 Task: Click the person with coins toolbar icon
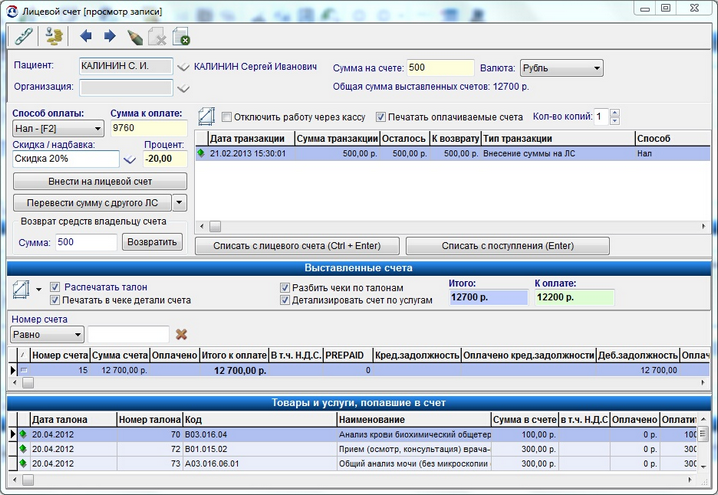(x=54, y=37)
